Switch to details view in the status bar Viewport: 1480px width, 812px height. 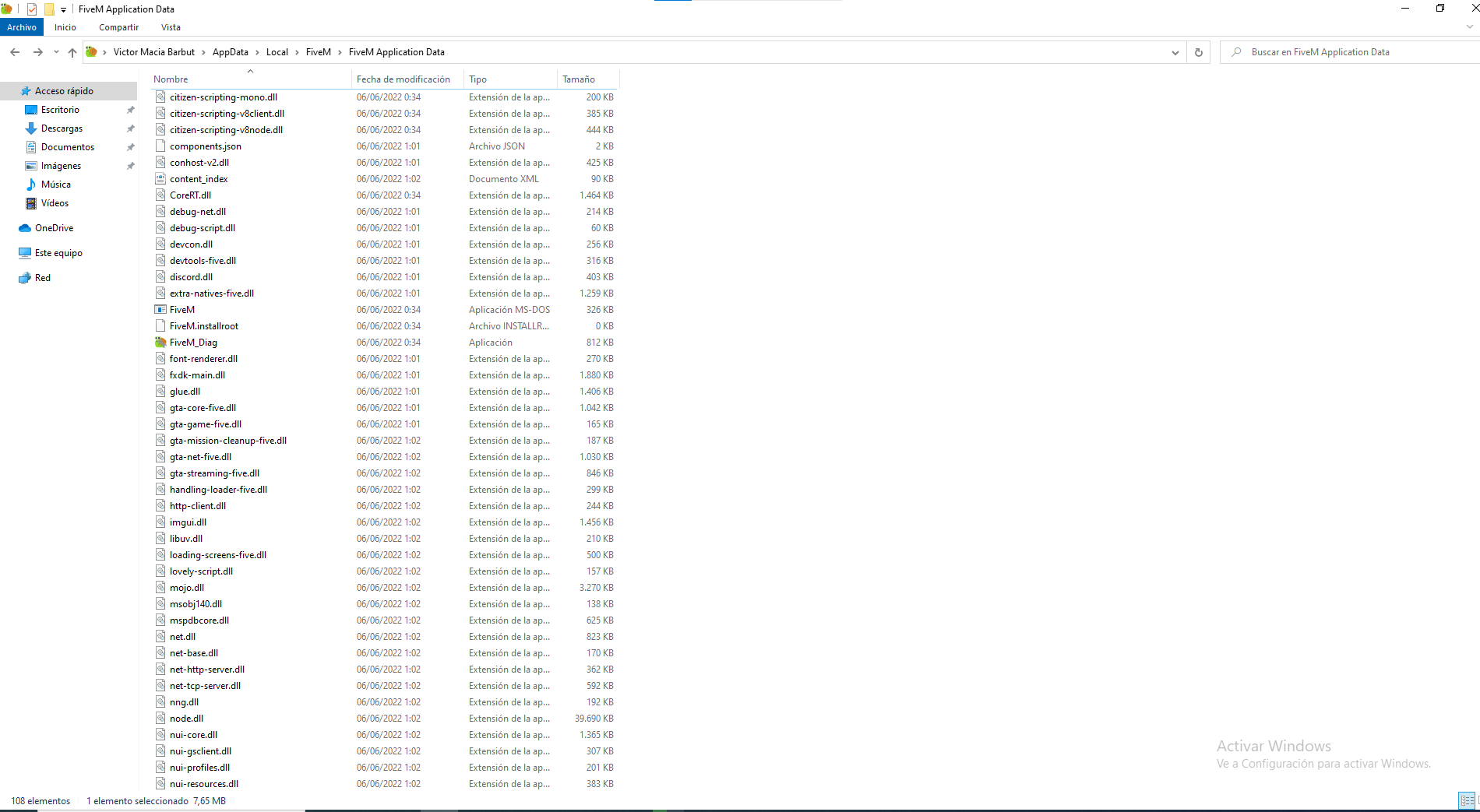(1467, 800)
